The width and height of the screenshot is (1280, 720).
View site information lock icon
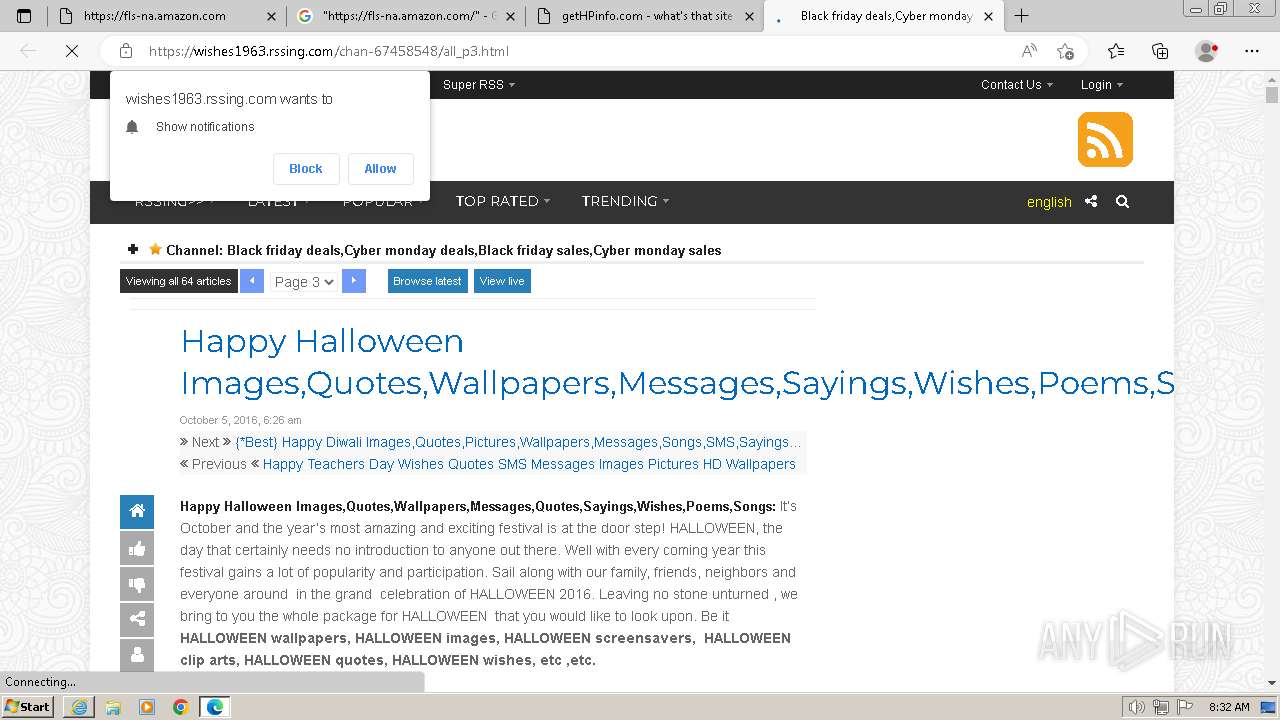126,51
